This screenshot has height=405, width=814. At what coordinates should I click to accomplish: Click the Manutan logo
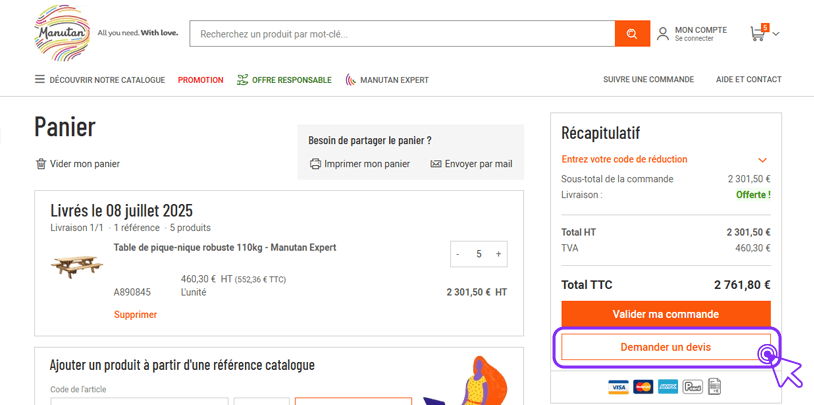point(62,33)
